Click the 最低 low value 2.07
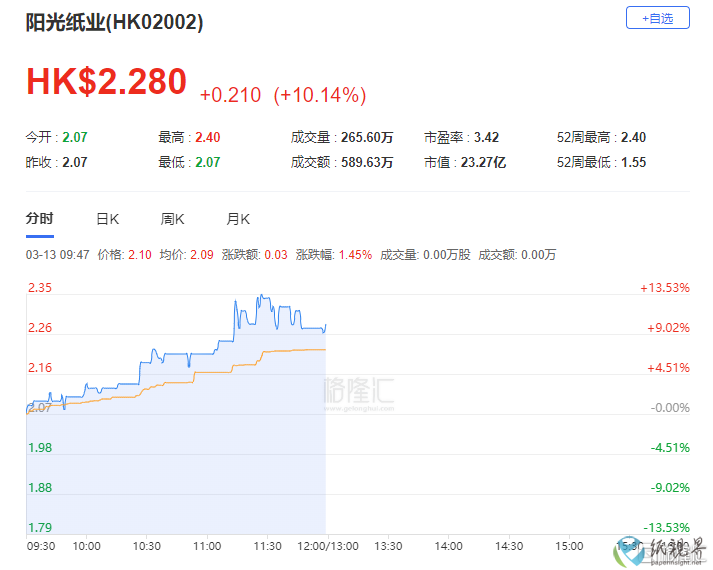Viewport: 713px width, 570px height. coord(208,162)
